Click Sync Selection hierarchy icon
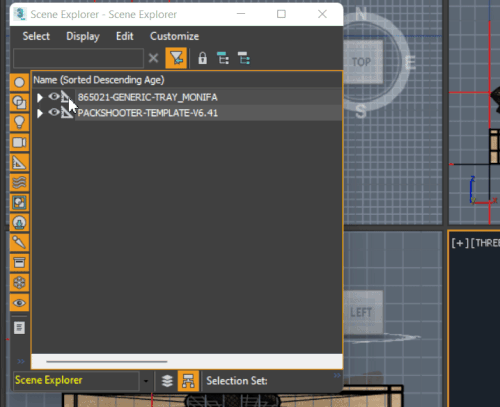The width and height of the screenshot is (500, 407). (x=244, y=58)
